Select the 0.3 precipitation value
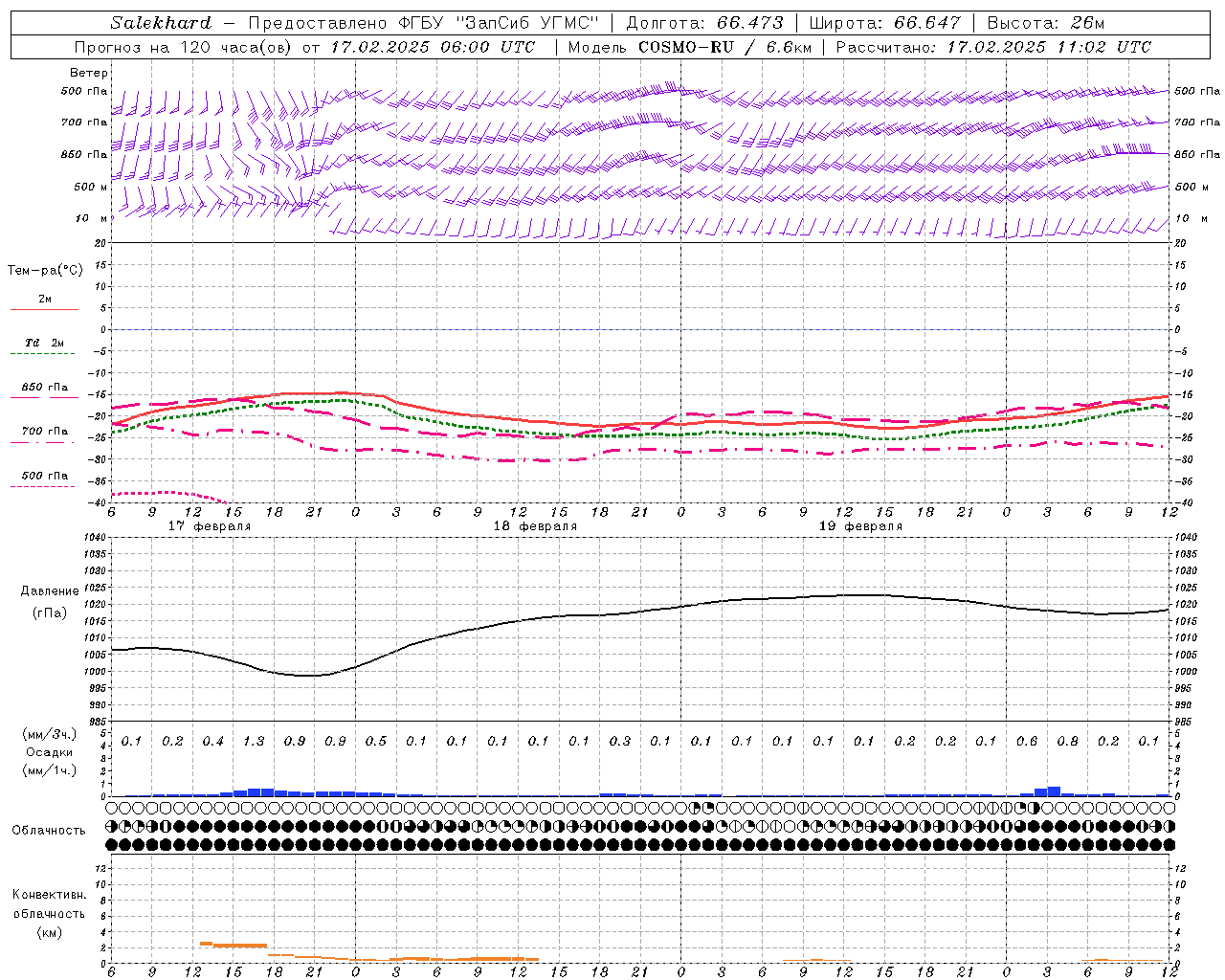This screenshot has width=1225, height=980. point(620,741)
